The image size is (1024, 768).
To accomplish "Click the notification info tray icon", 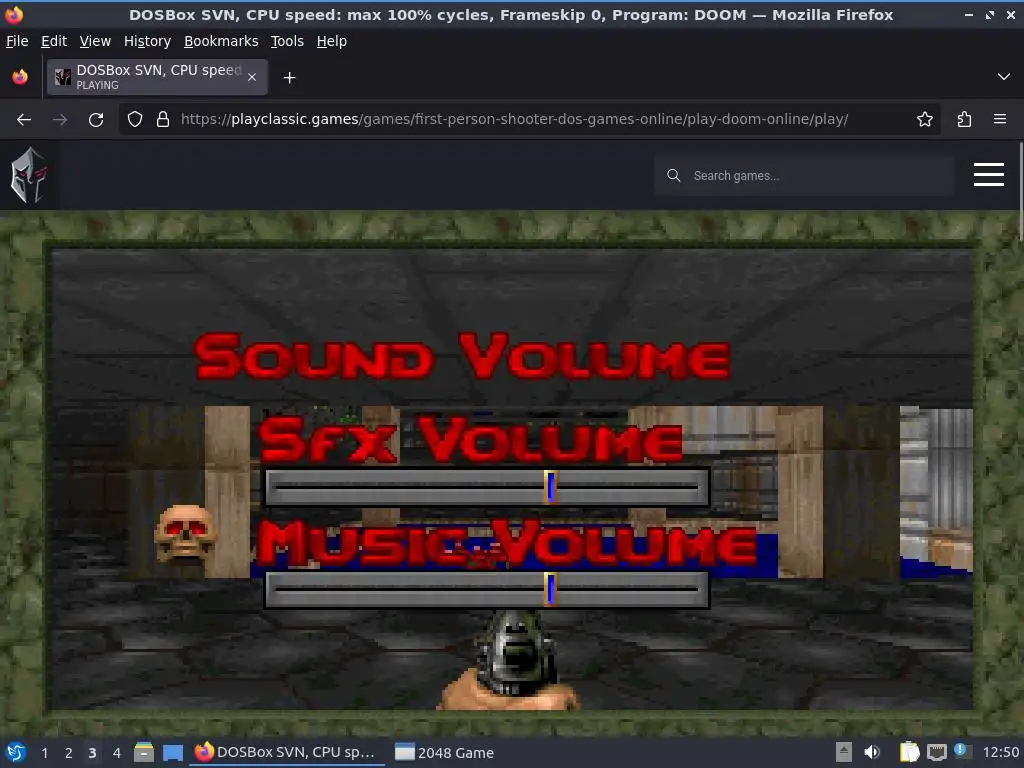I will tap(962, 751).
